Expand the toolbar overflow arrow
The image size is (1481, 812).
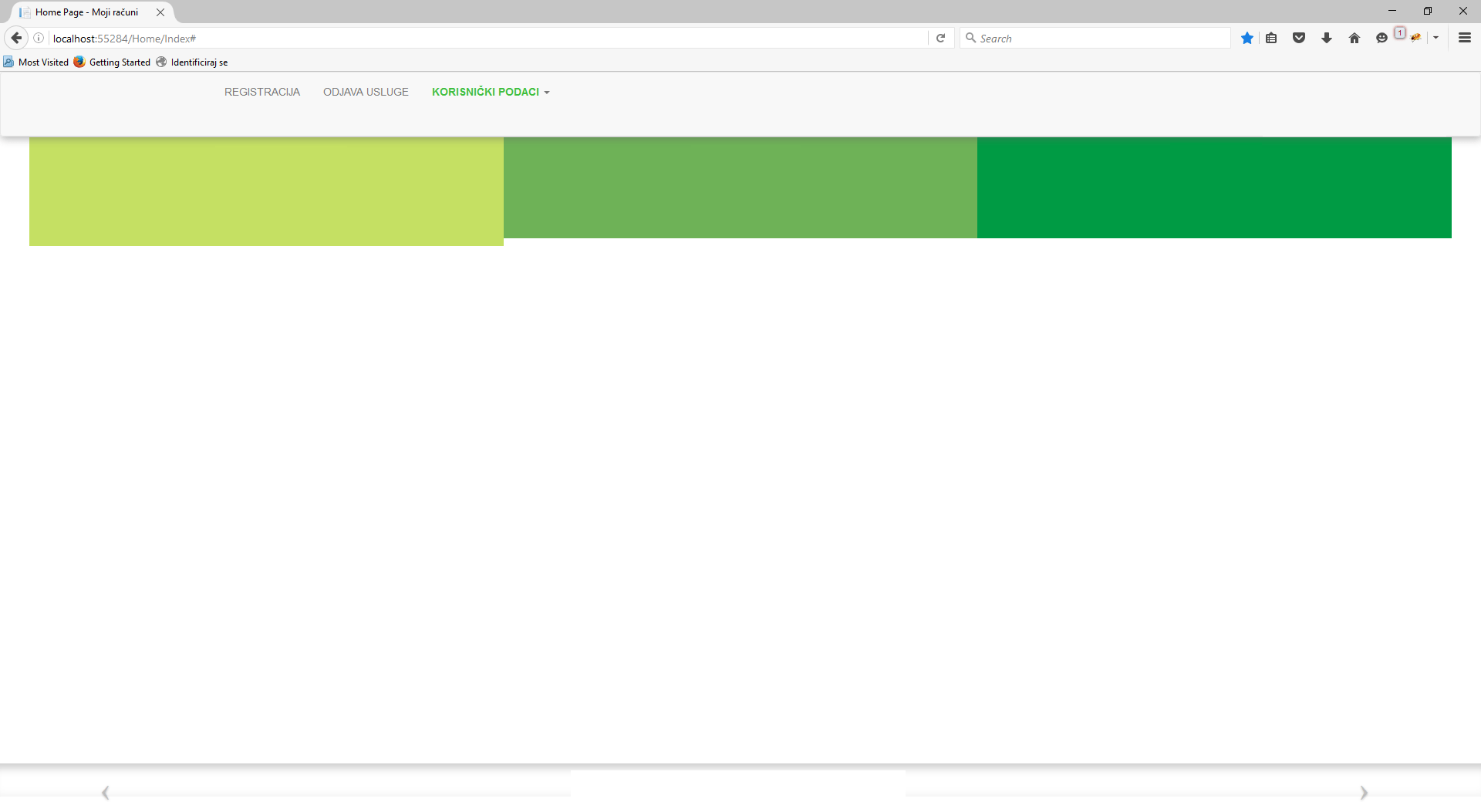click(x=1436, y=37)
